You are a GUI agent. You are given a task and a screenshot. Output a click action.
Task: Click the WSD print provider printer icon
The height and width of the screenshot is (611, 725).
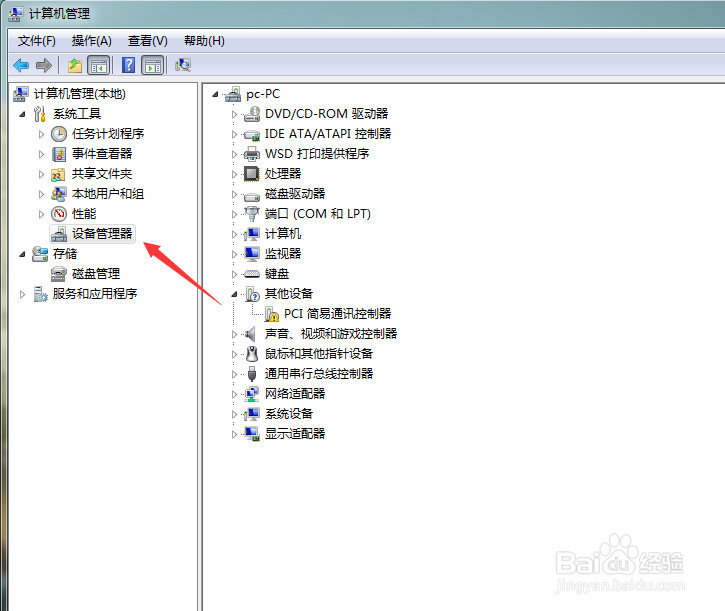click(x=252, y=154)
